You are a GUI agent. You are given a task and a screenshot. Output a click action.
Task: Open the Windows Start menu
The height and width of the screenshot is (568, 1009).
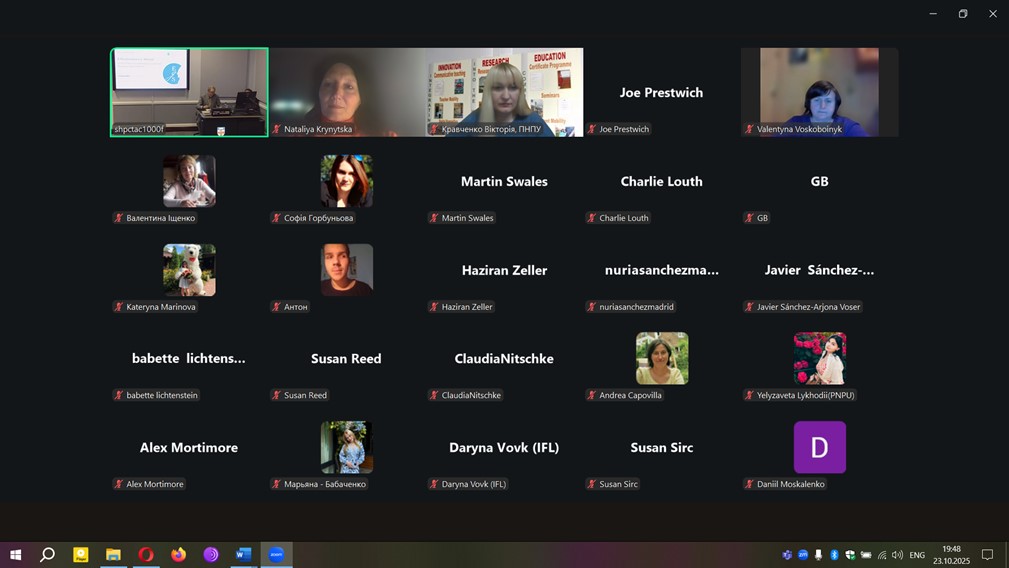coord(15,554)
